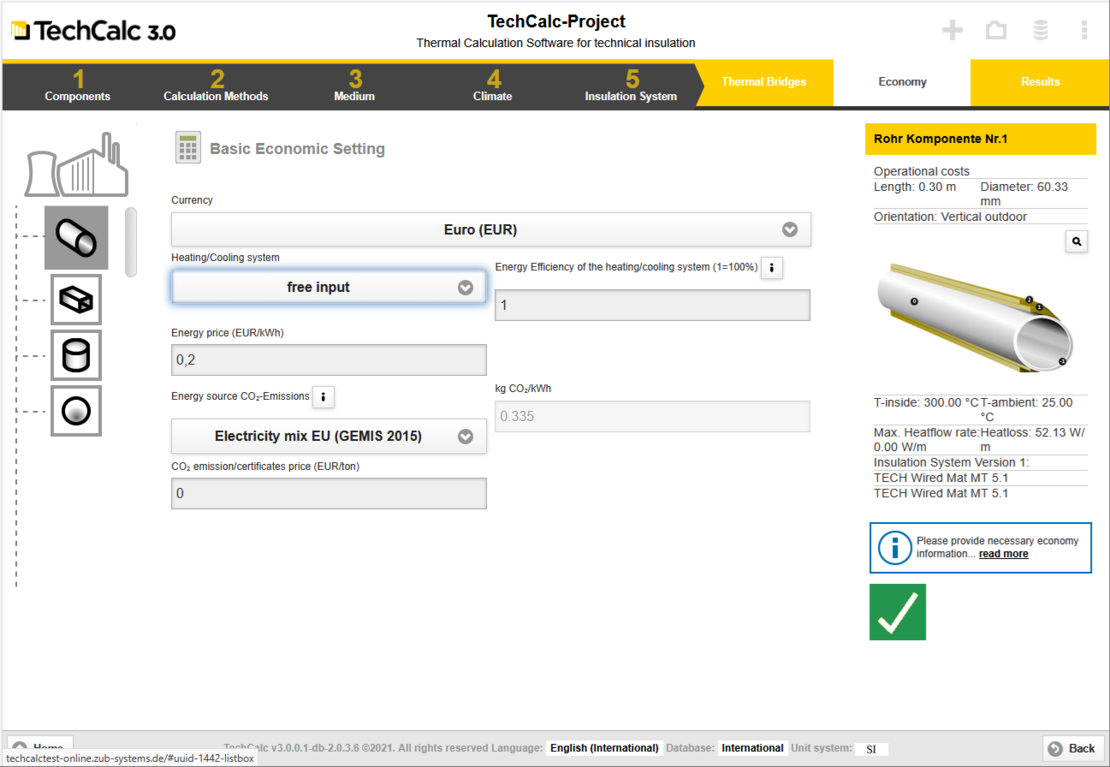The image size is (1110, 767).
Task: Follow the read more link
Action: 1003,554
